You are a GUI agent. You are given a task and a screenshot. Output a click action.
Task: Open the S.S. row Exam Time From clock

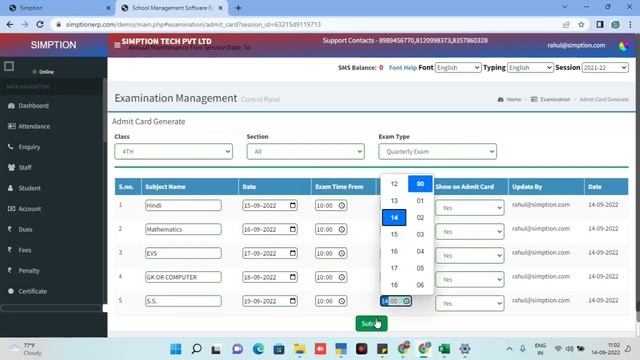(x=342, y=301)
